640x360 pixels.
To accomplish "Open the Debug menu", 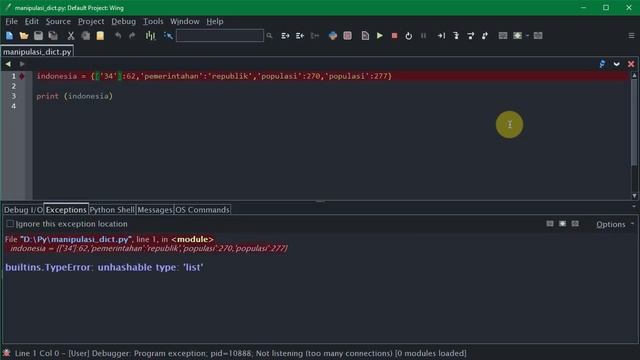I will [123, 21].
